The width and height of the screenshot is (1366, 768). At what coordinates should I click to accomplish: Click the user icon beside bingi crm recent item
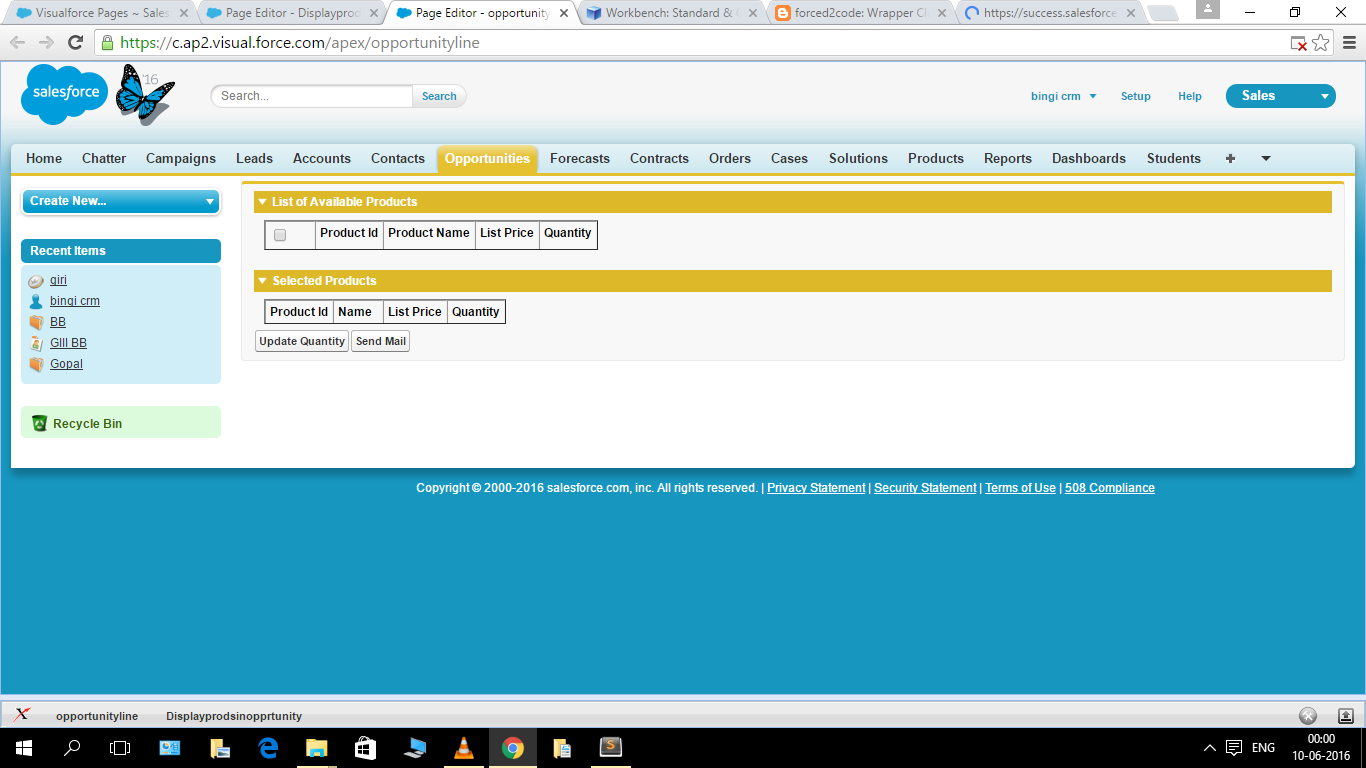(x=36, y=301)
